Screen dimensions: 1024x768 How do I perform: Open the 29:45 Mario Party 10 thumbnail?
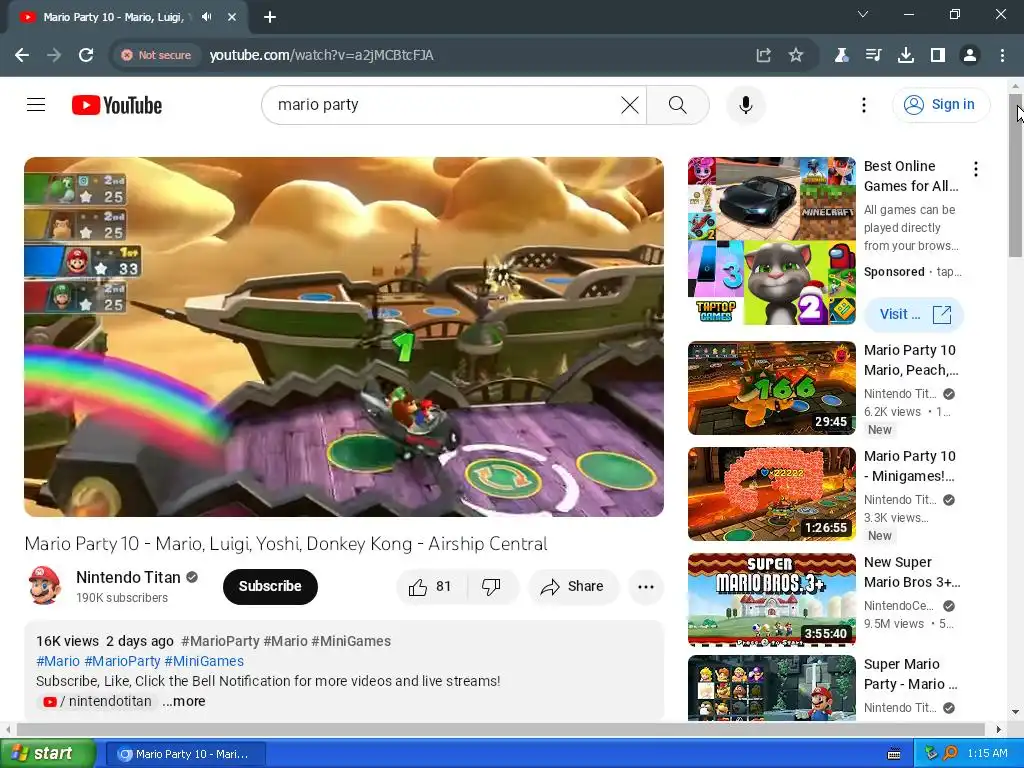tap(771, 387)
